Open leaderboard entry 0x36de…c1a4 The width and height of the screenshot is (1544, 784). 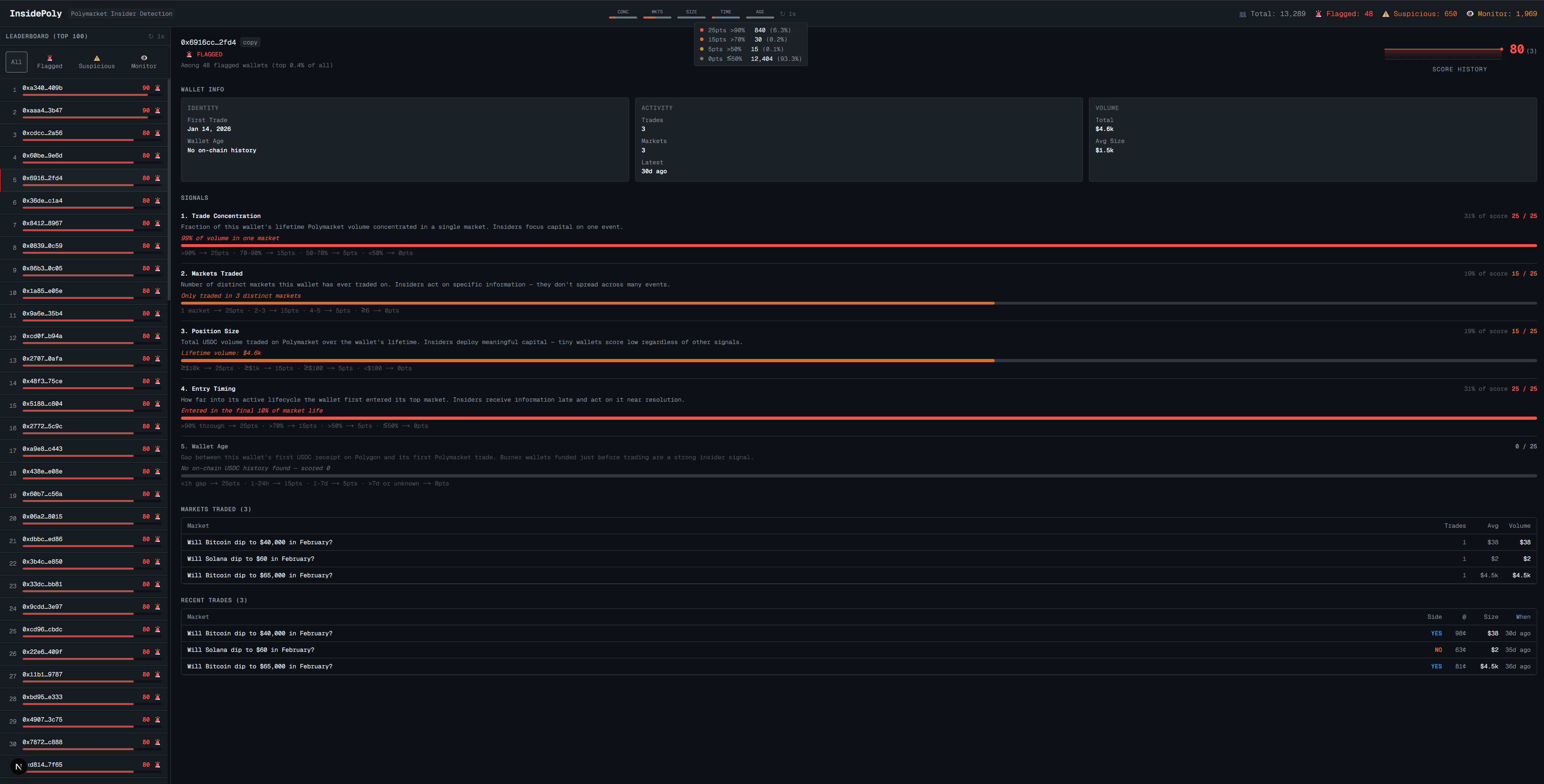tap(43, 201)
